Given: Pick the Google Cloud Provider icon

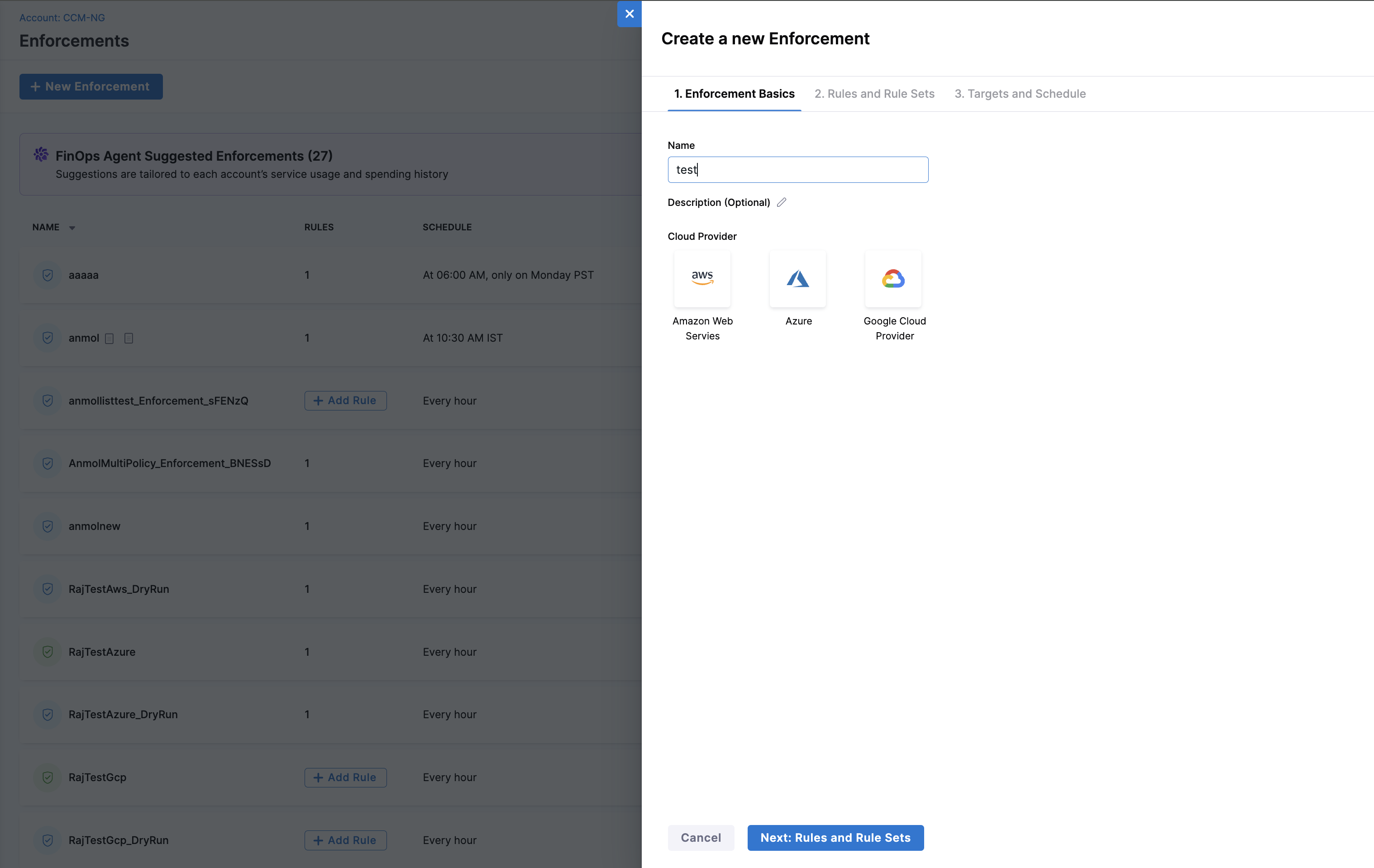Looking at the screenshot, I should click(x=893, y=278).
